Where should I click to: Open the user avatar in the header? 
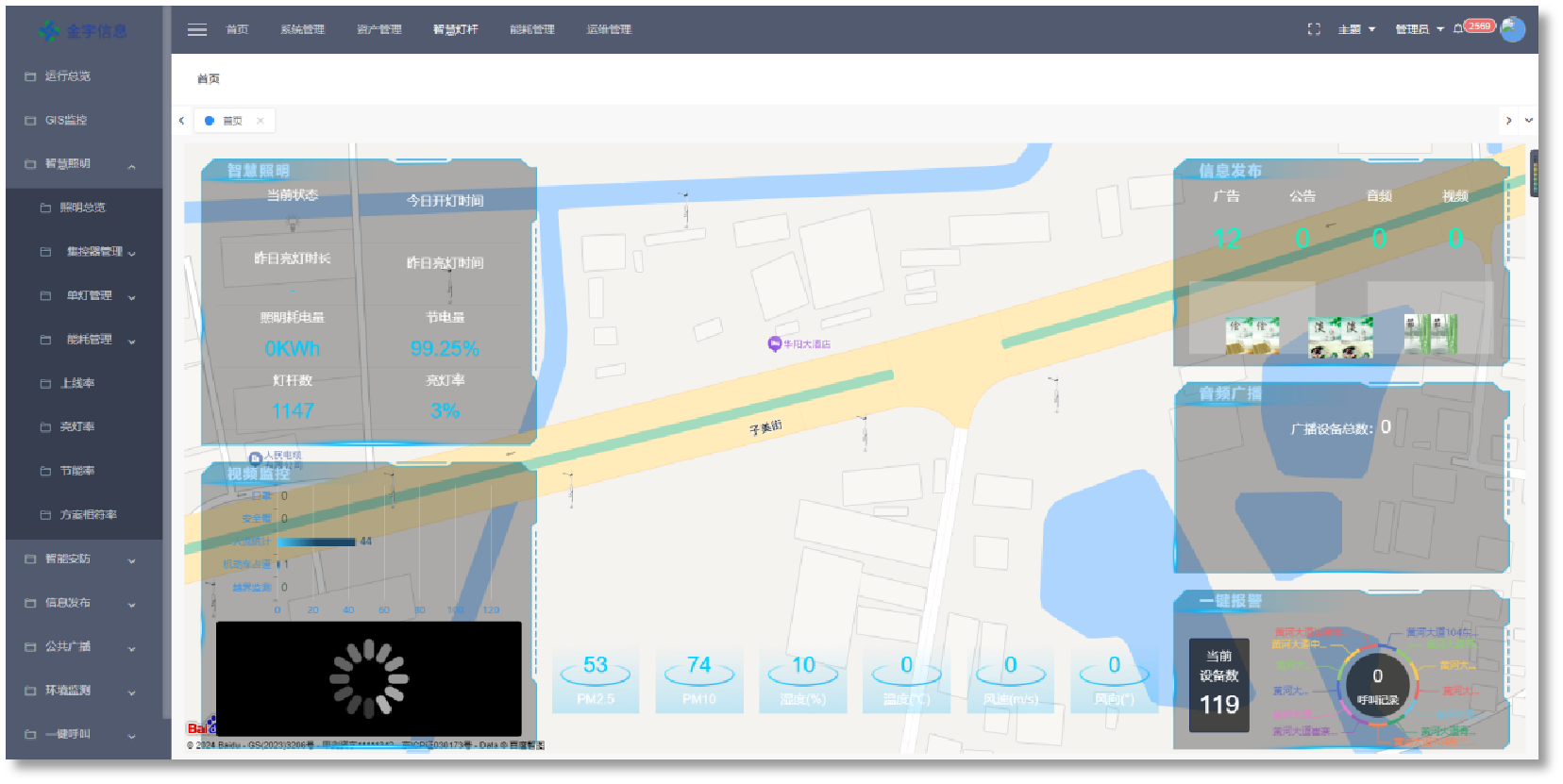[1513, 29]
